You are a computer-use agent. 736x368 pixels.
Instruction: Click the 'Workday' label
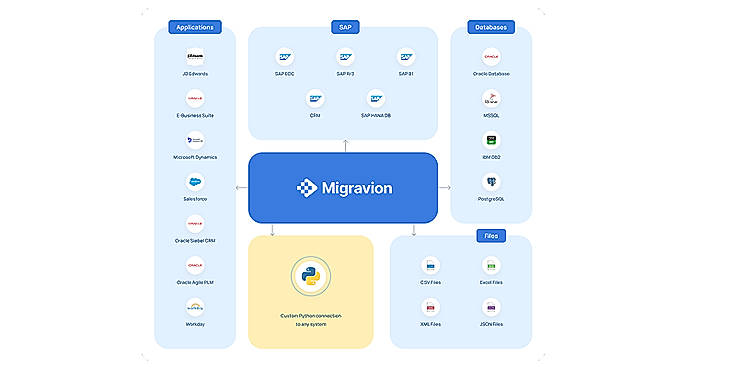click(x=195, y=324)
